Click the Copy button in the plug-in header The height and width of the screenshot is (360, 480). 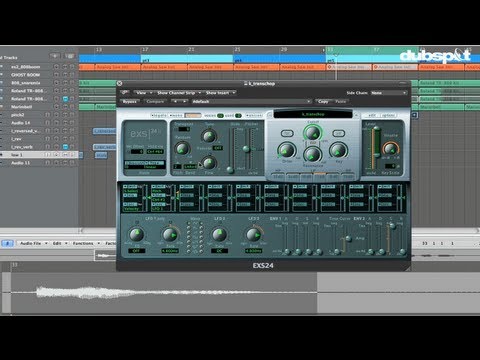(323, 101)
